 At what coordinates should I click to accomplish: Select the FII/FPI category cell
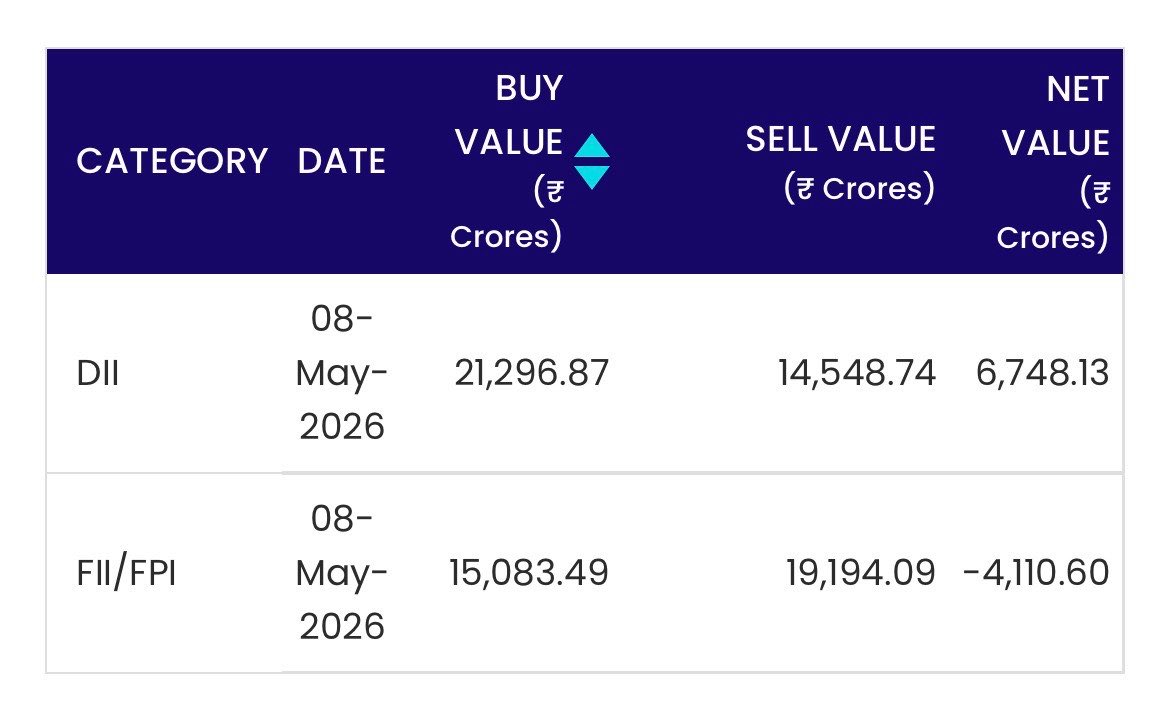click(x=126, y=573)
